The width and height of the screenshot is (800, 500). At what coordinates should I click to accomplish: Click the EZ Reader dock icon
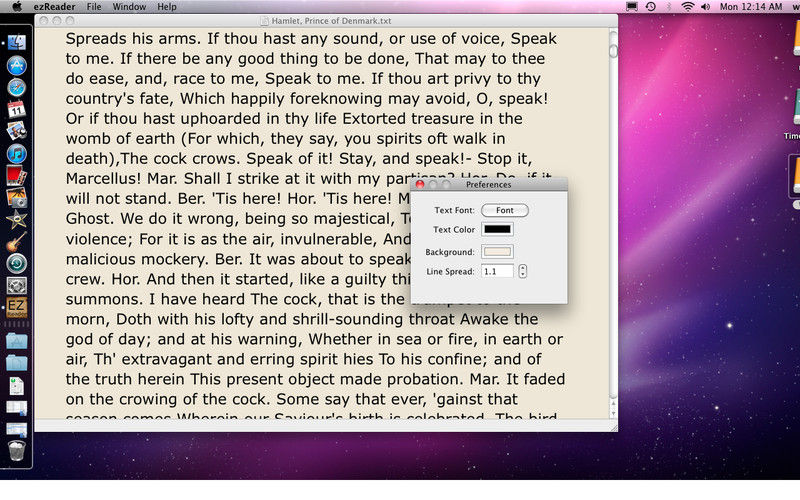coord(16,307)
